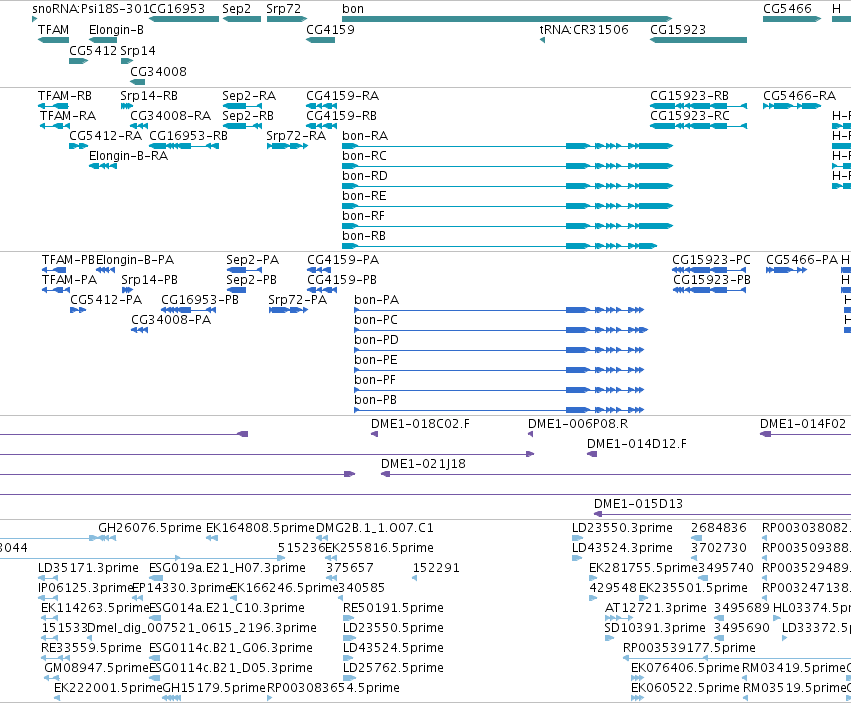Click the LD25762.5prime EST label
851x703 pixels.
coord(393,668)
